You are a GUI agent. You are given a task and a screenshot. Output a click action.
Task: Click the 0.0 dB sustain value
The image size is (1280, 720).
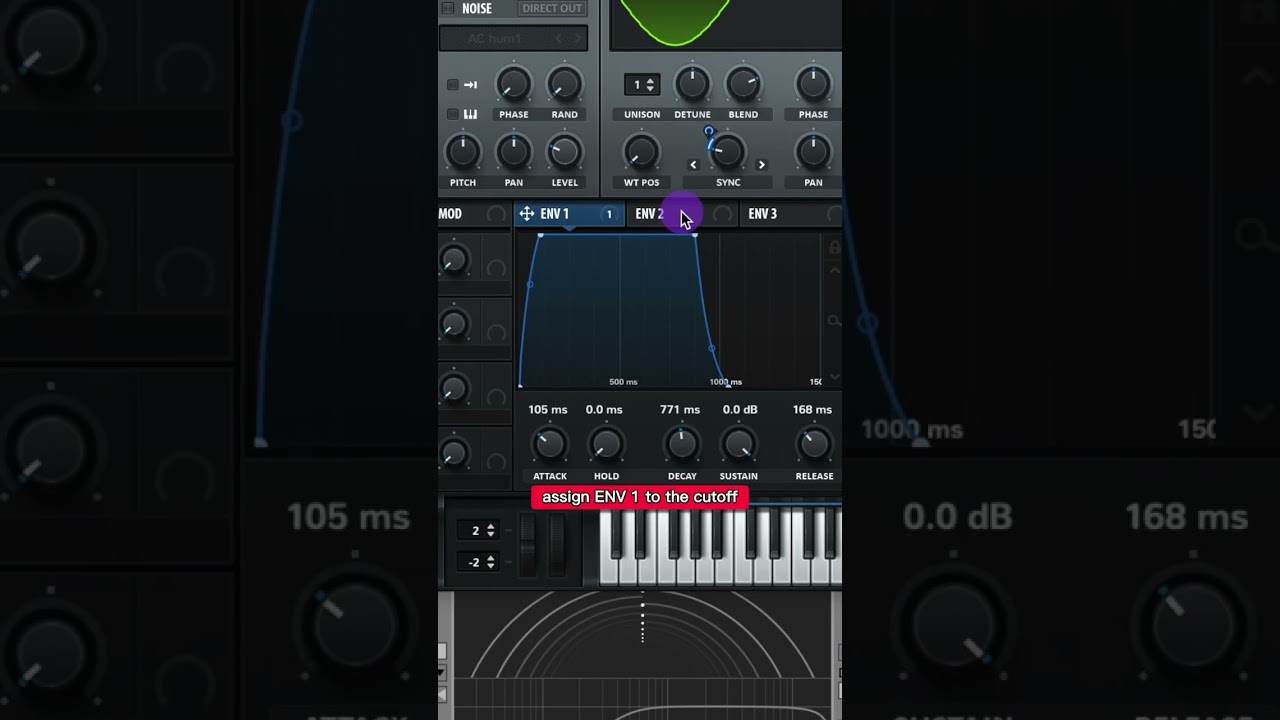tap(740, 410)
